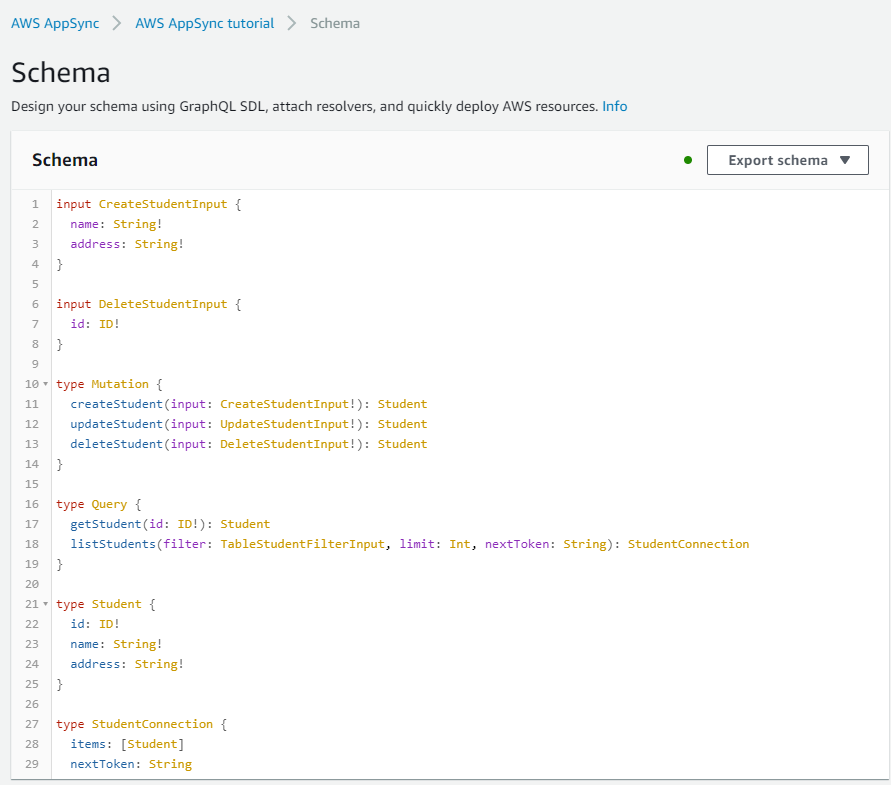Image resolution: width=891 pixels, height=785 pixels.
Task: Click the Schema breadcrumb item
Action: [335, 23]
